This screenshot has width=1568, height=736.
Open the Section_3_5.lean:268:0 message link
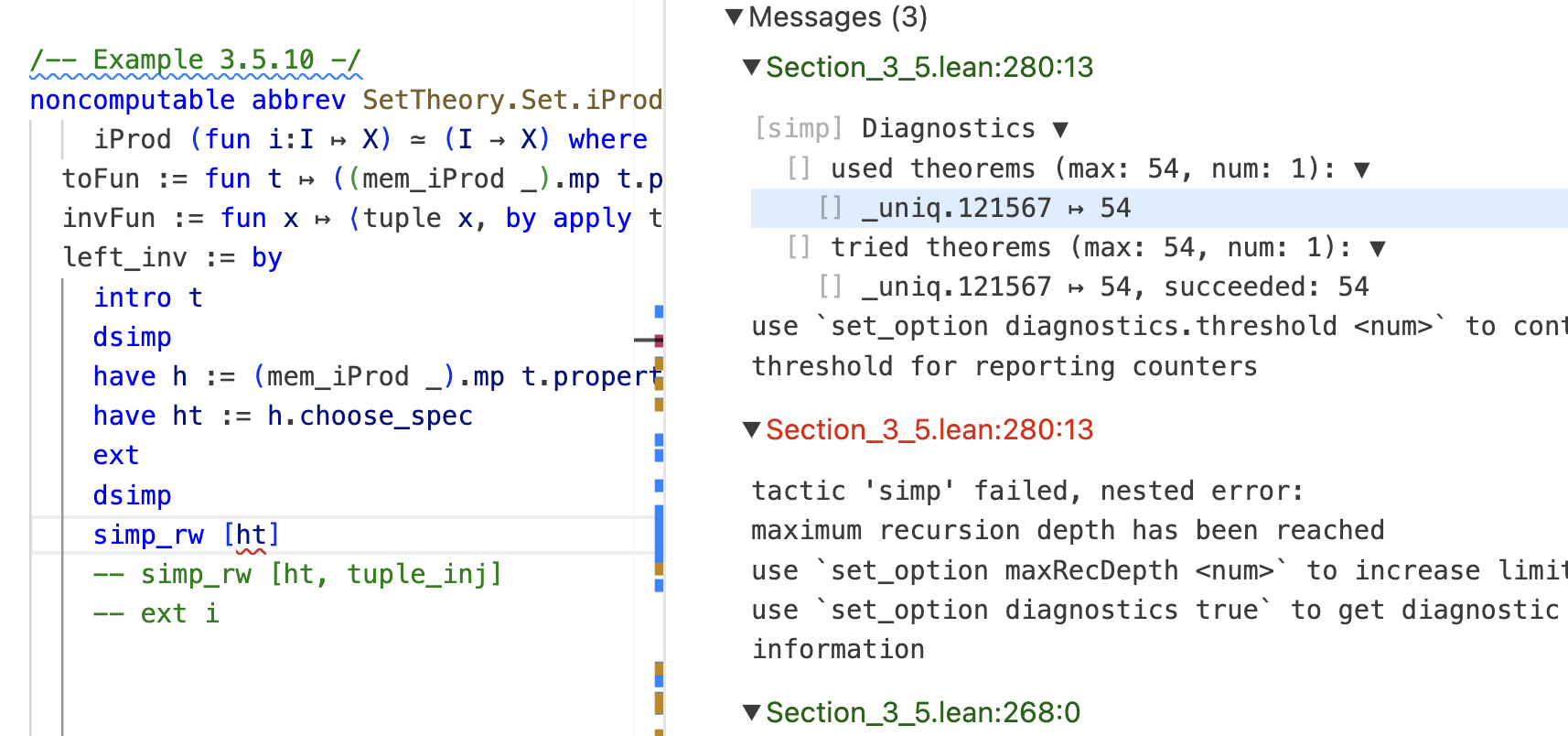[922, 712]
